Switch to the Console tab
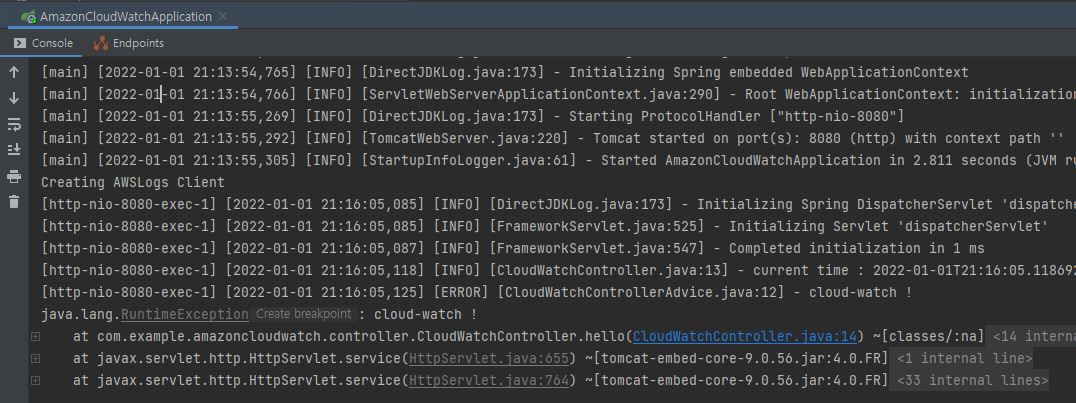Screen dimensions: 1076x403 coord(43,43)
